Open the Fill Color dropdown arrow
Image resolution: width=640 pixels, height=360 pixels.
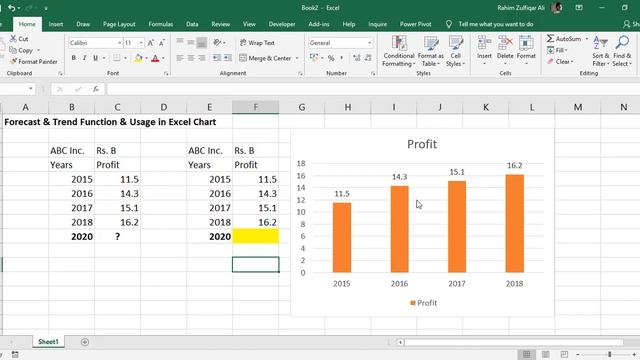146,58
